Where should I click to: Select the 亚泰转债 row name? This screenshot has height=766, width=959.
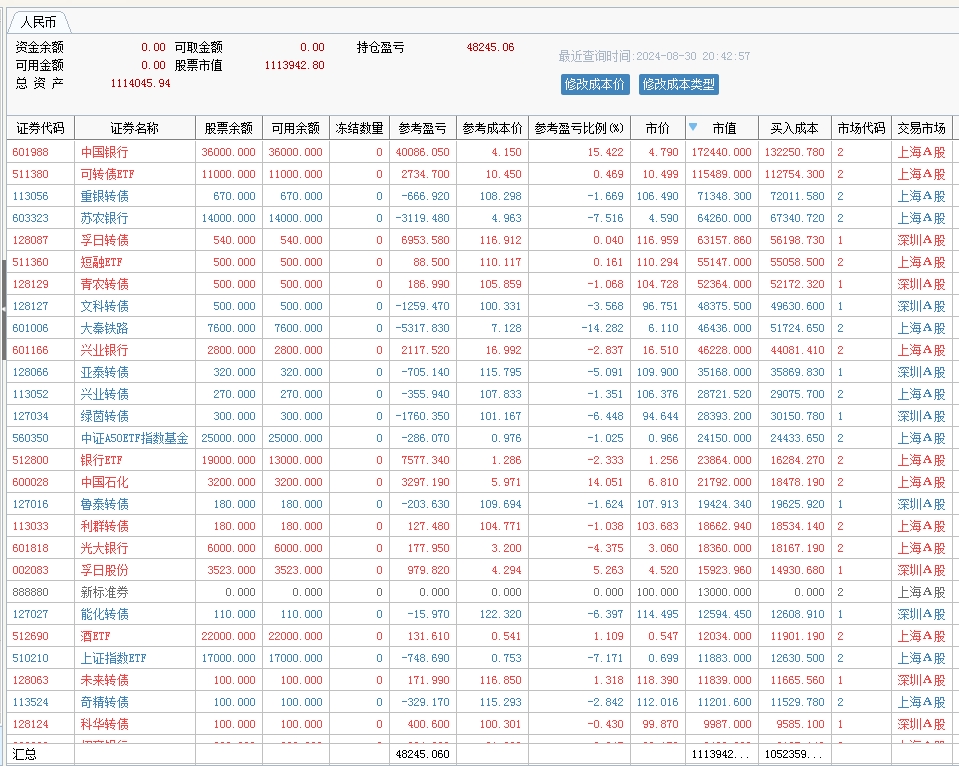click(x=105, y=373)
